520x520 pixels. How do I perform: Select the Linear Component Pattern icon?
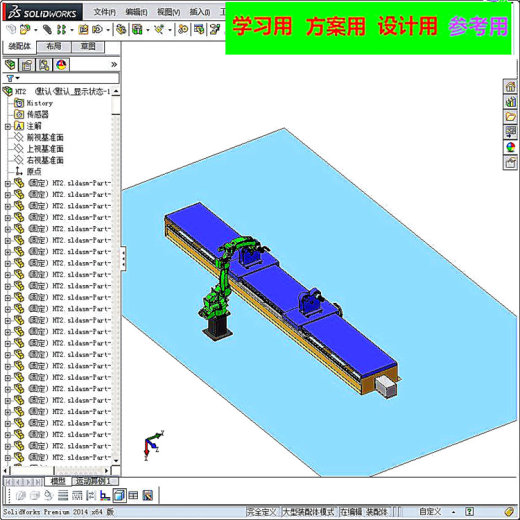[x=61, y=30]
